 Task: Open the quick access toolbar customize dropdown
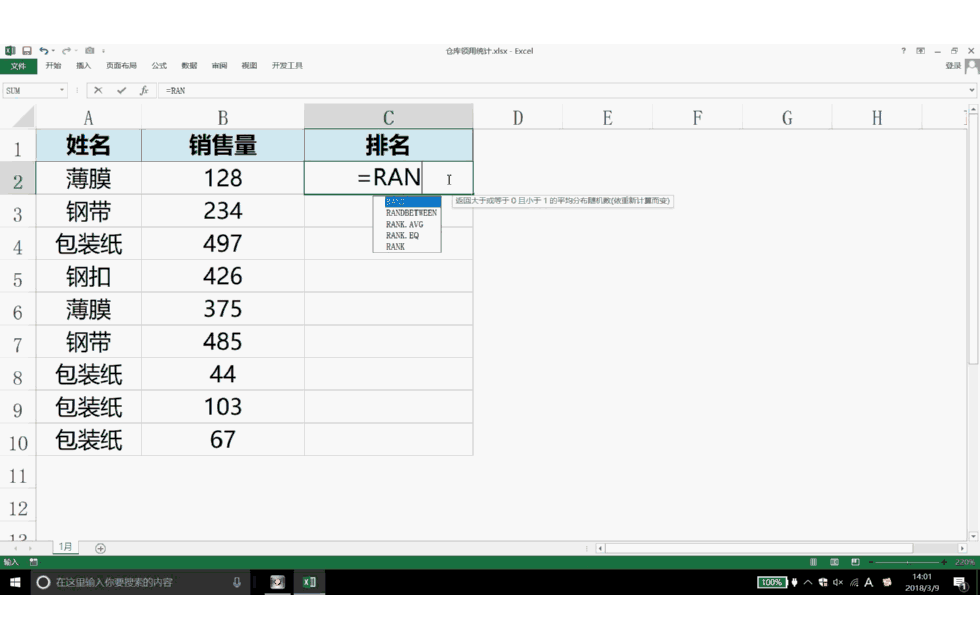tap(104, 51)
